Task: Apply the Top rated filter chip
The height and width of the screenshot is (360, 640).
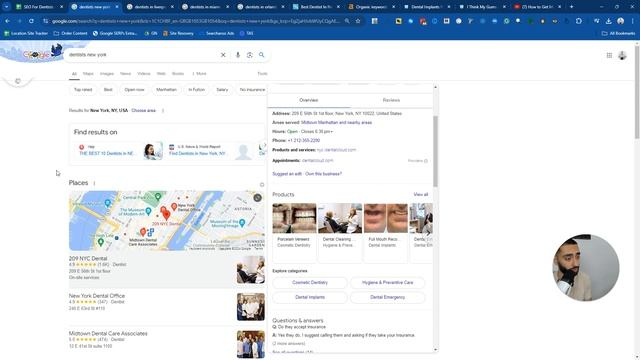Action: tap(83, 90)
